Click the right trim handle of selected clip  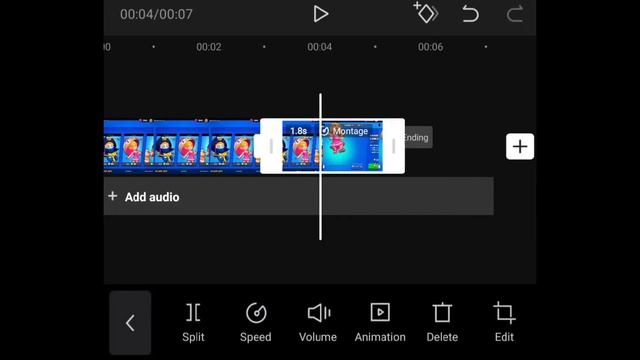tap(393, 146)
